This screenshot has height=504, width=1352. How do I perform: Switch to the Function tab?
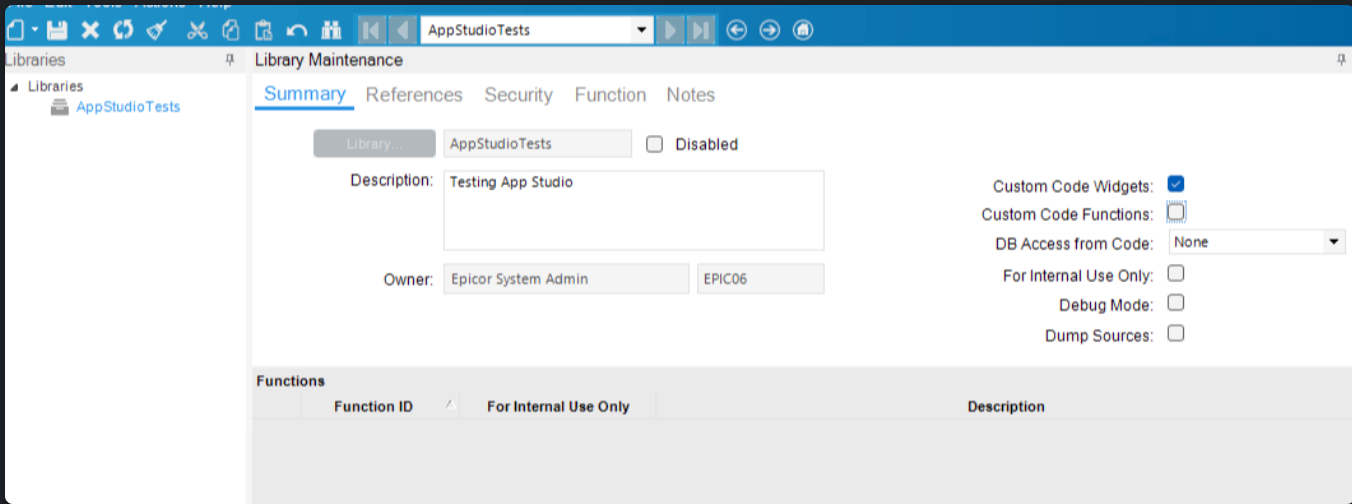610,95
